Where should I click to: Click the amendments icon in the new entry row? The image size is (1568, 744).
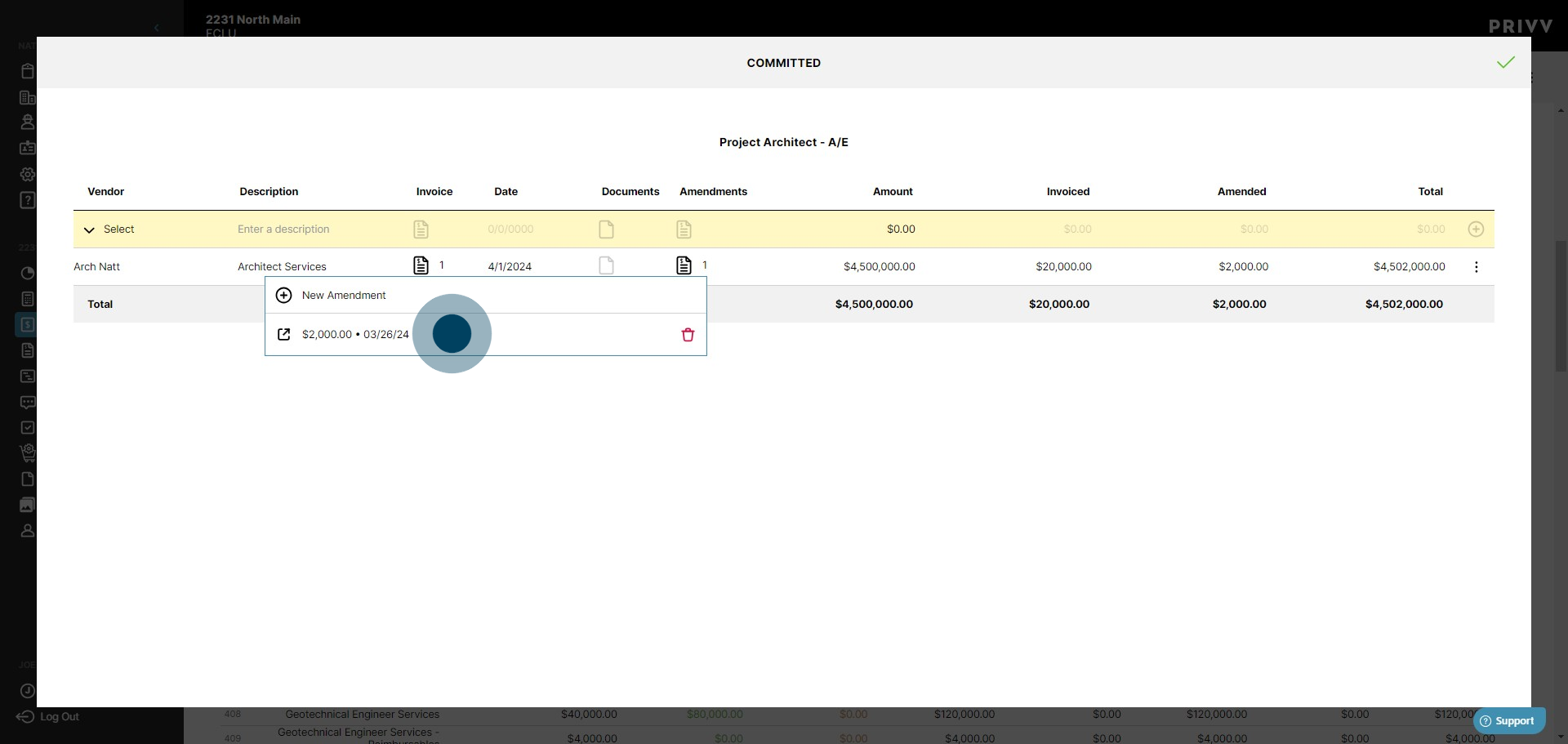[x=684, y=229]
